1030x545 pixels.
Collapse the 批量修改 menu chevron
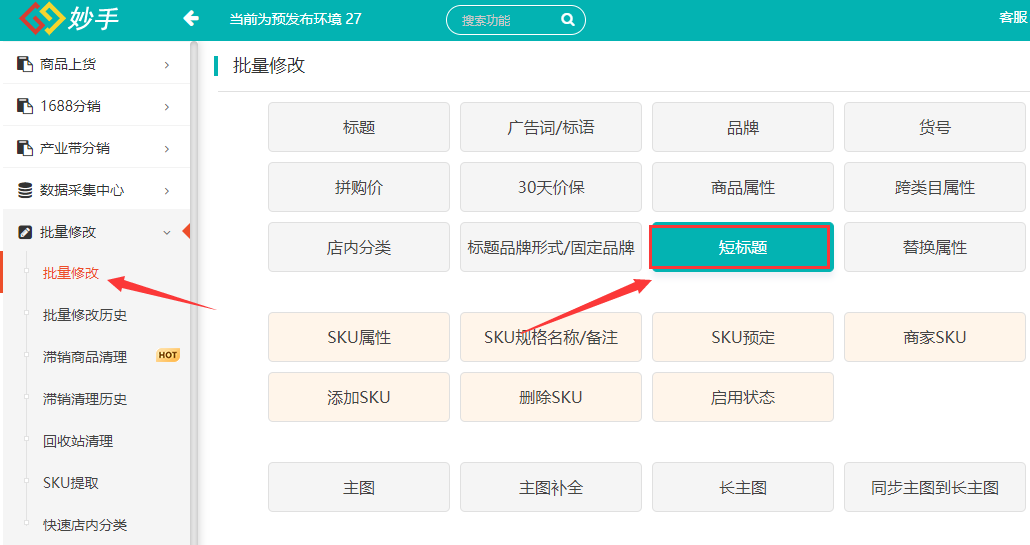(x=166, y=232)
